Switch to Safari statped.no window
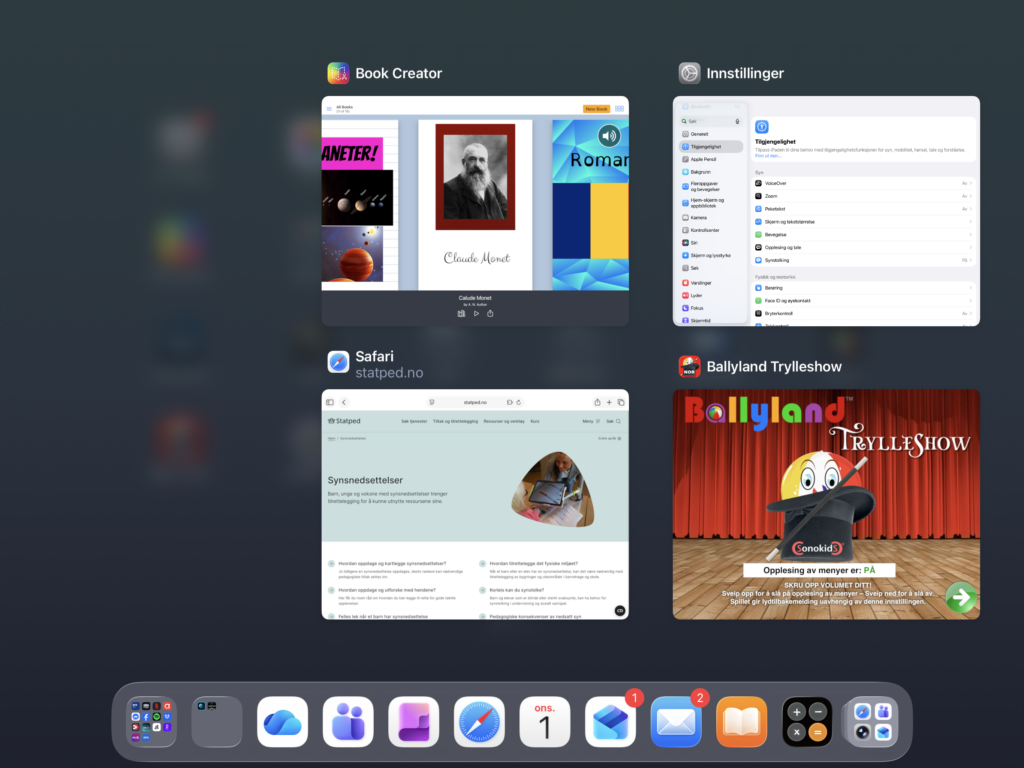 475,504
